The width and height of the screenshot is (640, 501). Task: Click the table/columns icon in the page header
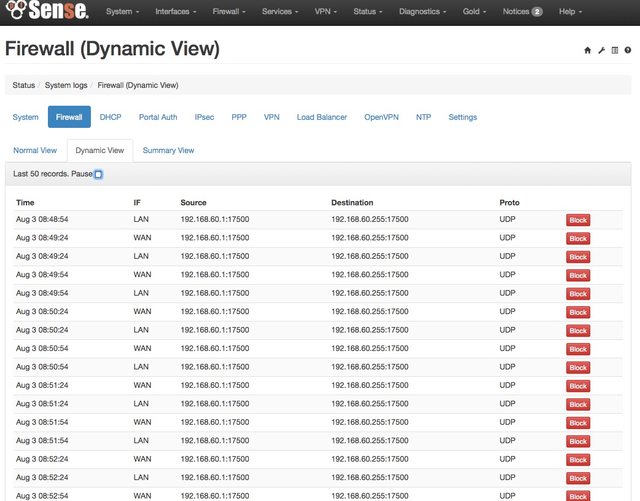point(614,50)
